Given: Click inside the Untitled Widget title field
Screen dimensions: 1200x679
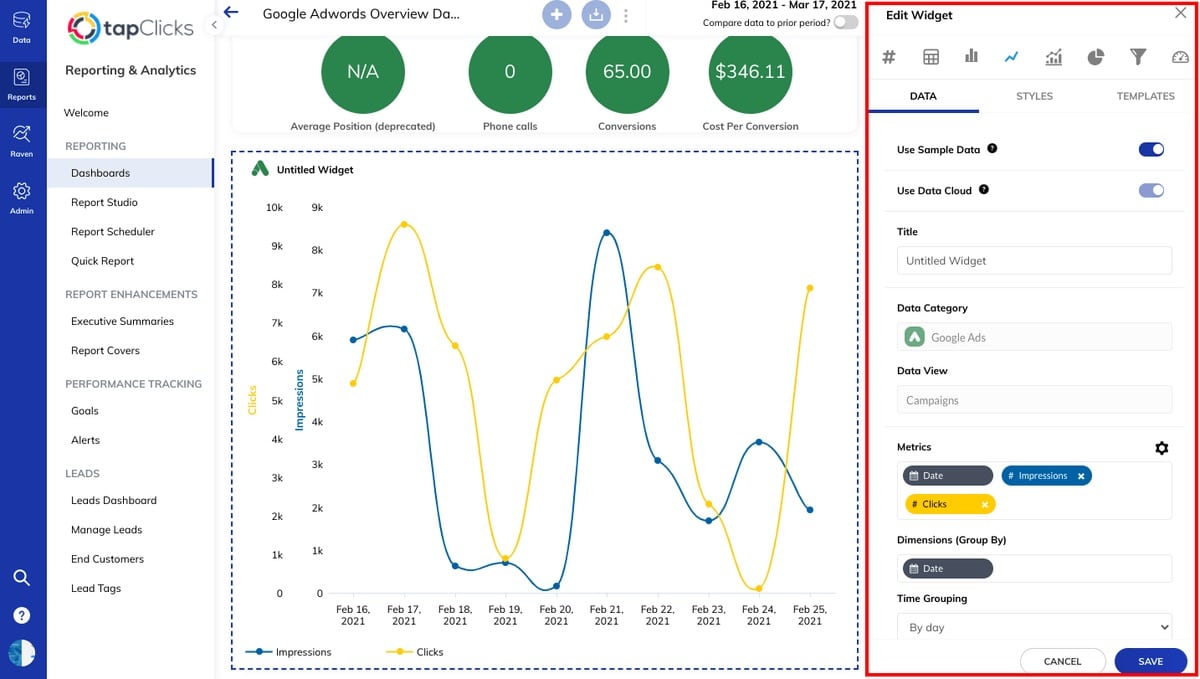Looking at the screenshot, I should tap(1034, 260).
